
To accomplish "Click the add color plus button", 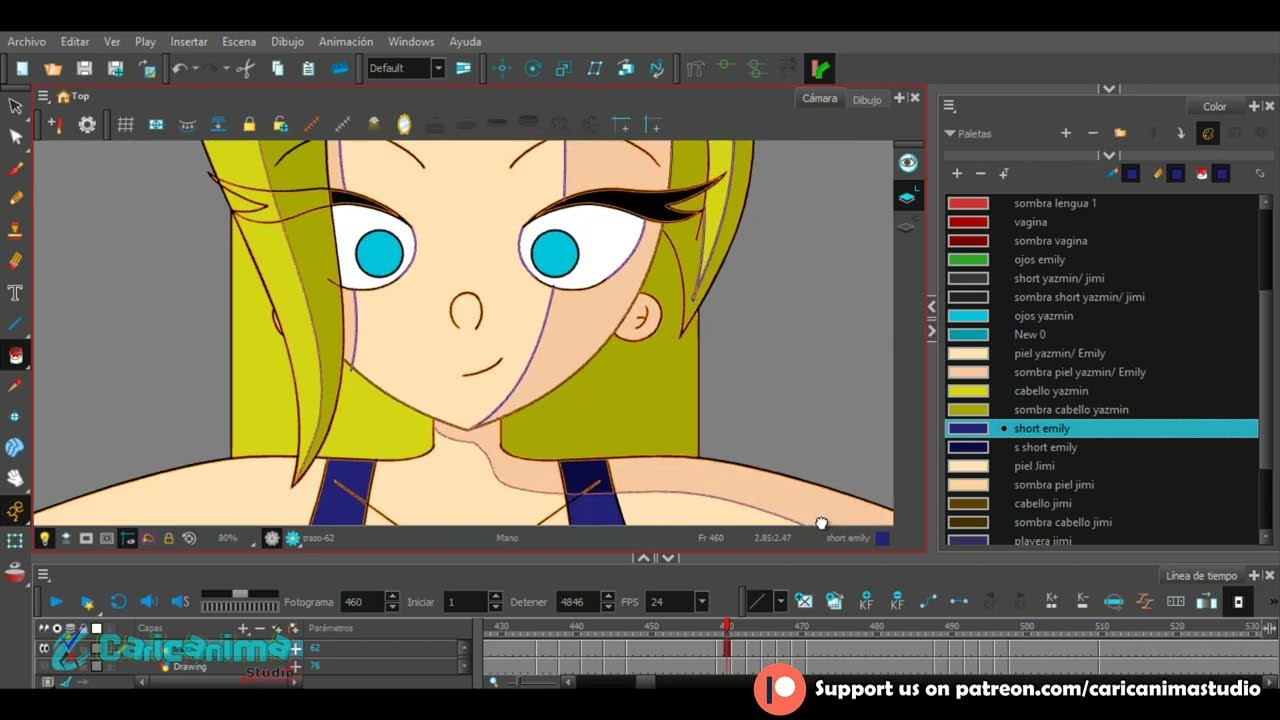I will 957,173.
